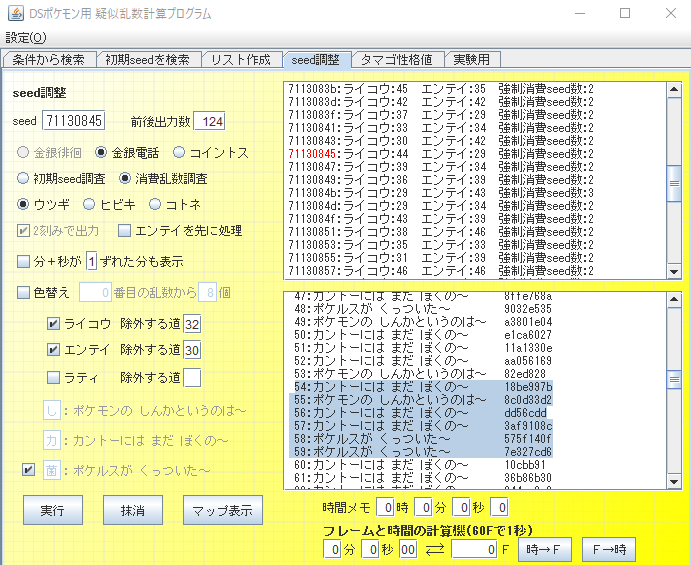Click the 実行 button
Image resolution: width=691 pixels, height=565 pixels.
(53, 510)
